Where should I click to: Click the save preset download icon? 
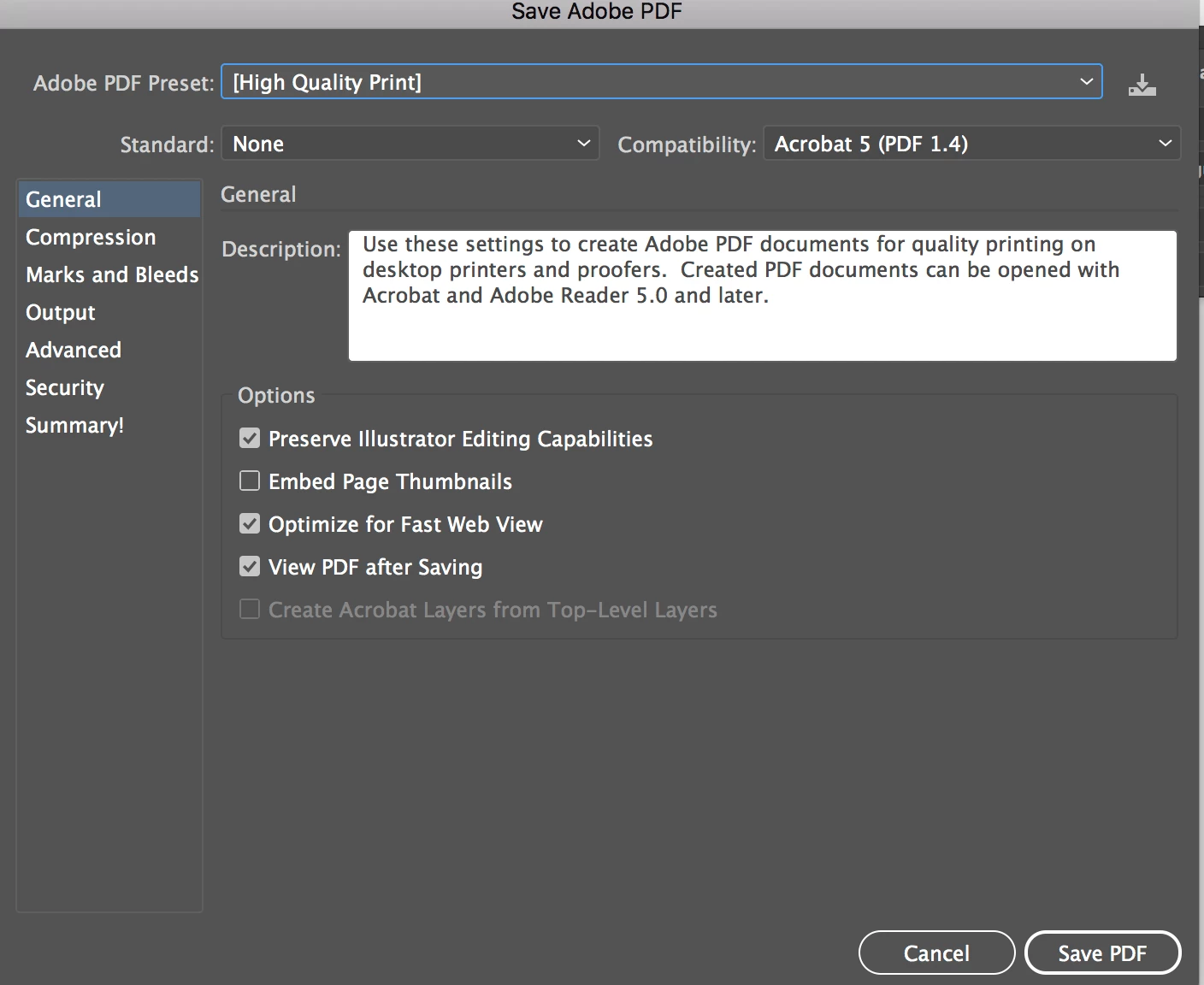tap(1142, 84)
